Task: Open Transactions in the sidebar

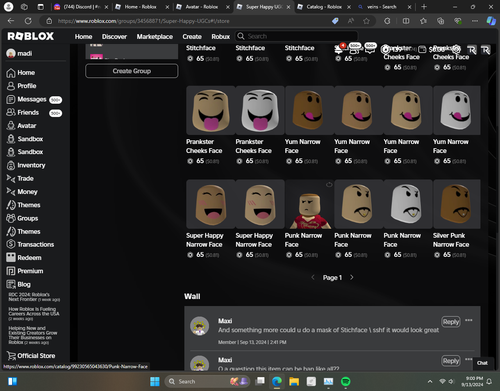Action: [x=30, y=244]
